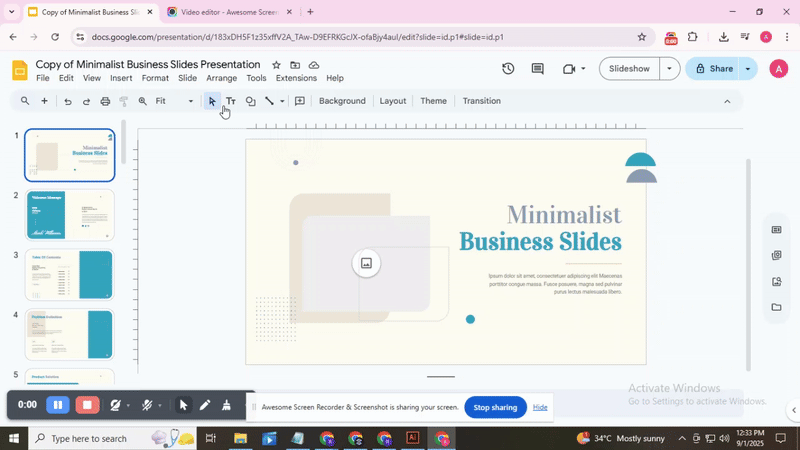Image resolution: width=800 pixels, height=450 pixels.
Task: Expand the Slideshow options arrow
Action: tap(669, 69)
